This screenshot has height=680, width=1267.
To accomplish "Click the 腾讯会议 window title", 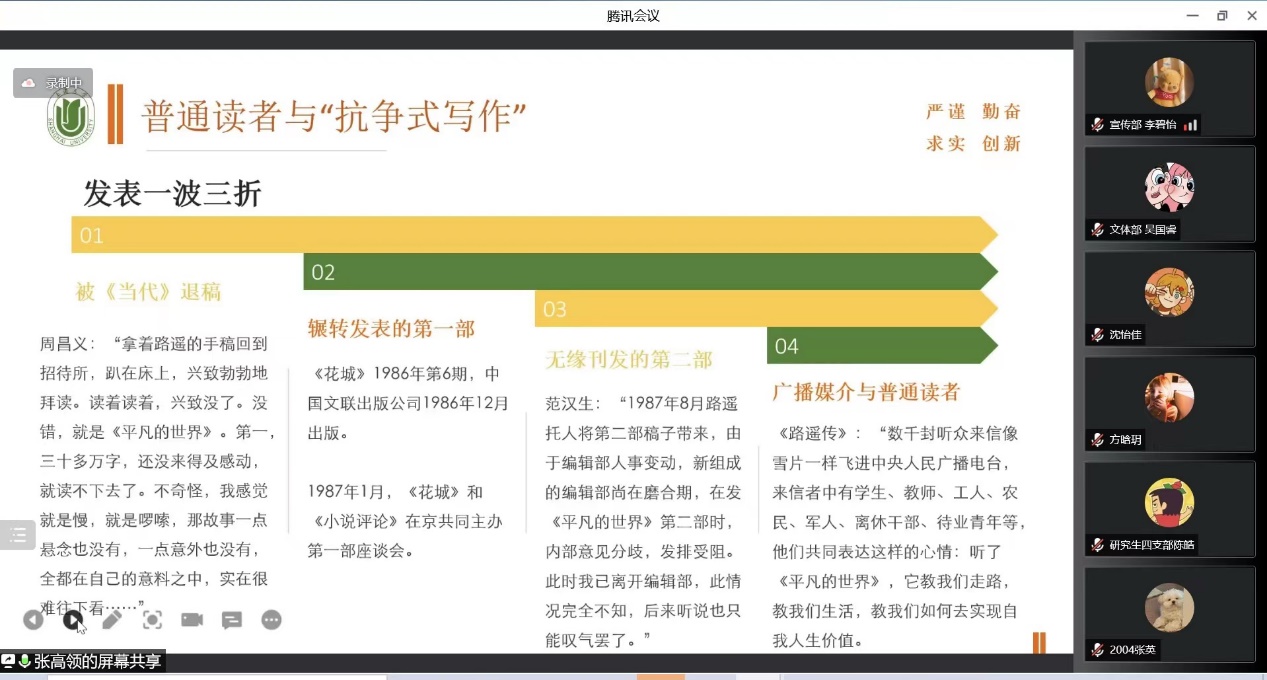I will point(633,15).
